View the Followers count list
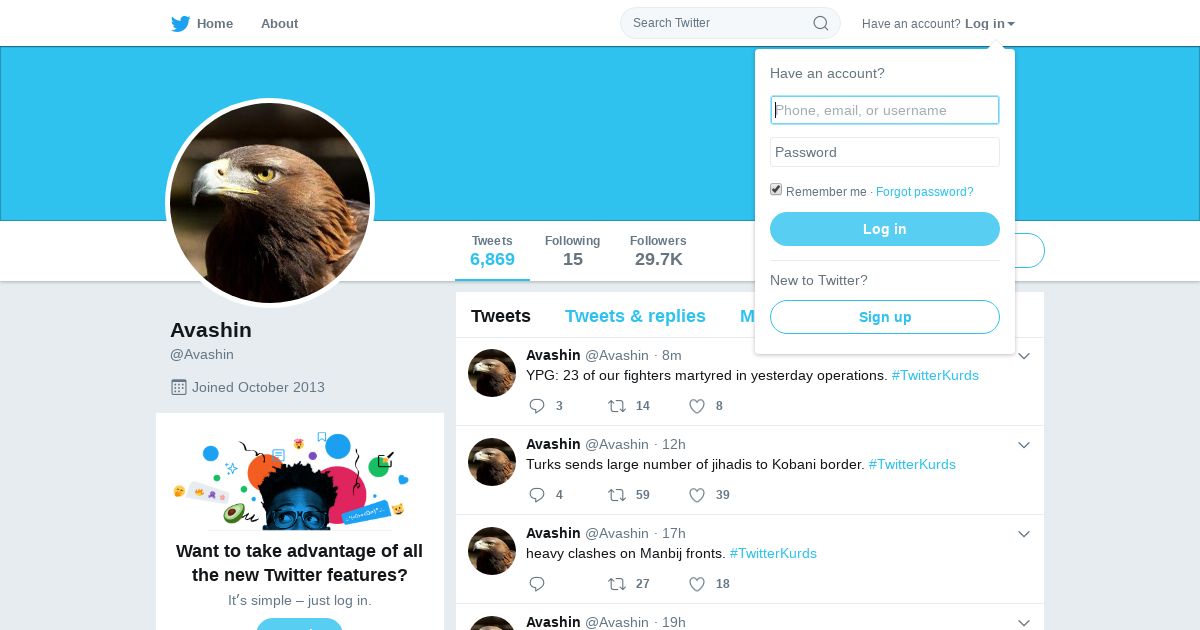Screen dimensions: 1200x630 pyautogui.click(x=658, y=251)
